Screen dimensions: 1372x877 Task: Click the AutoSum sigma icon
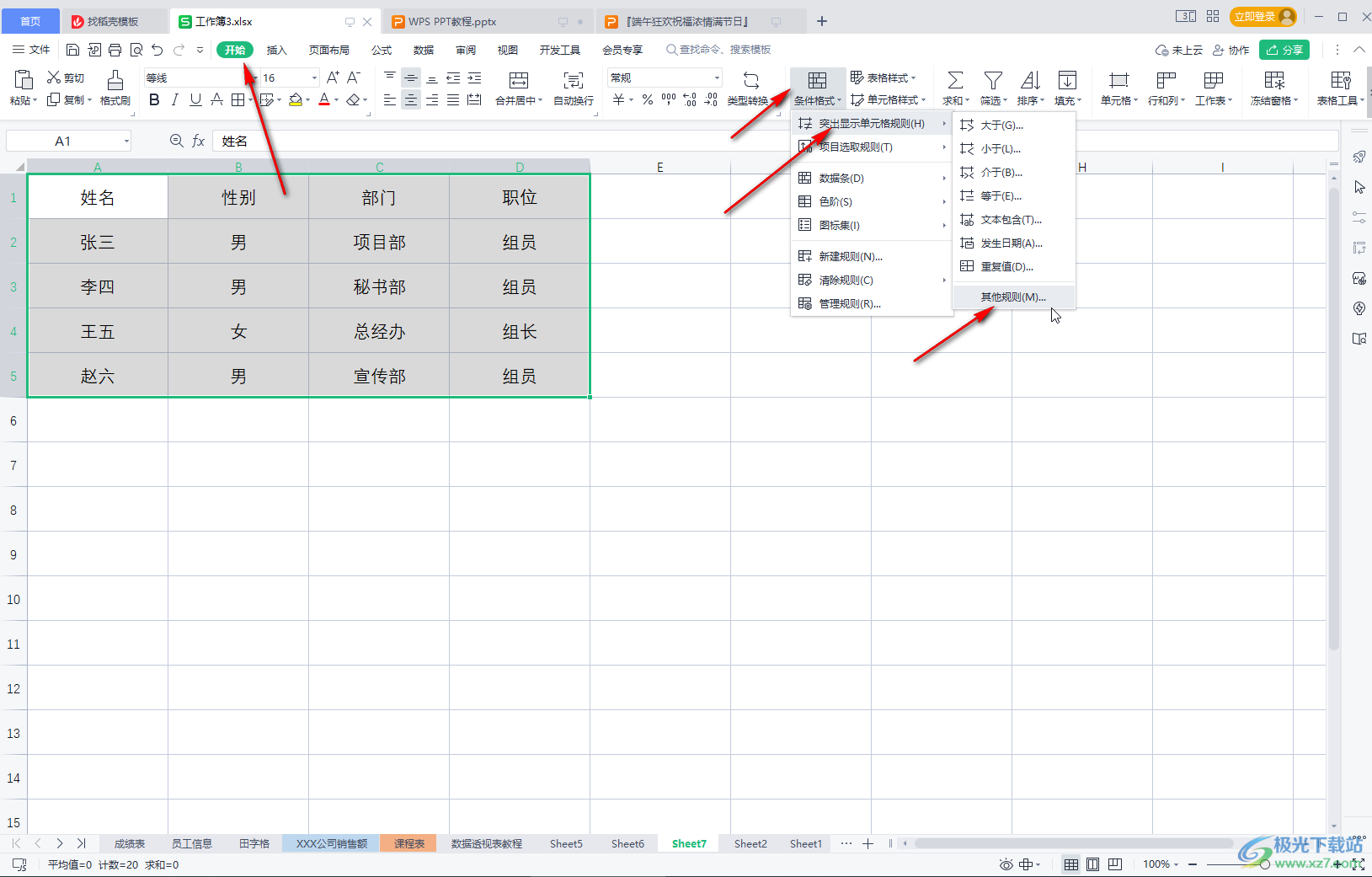955,80
